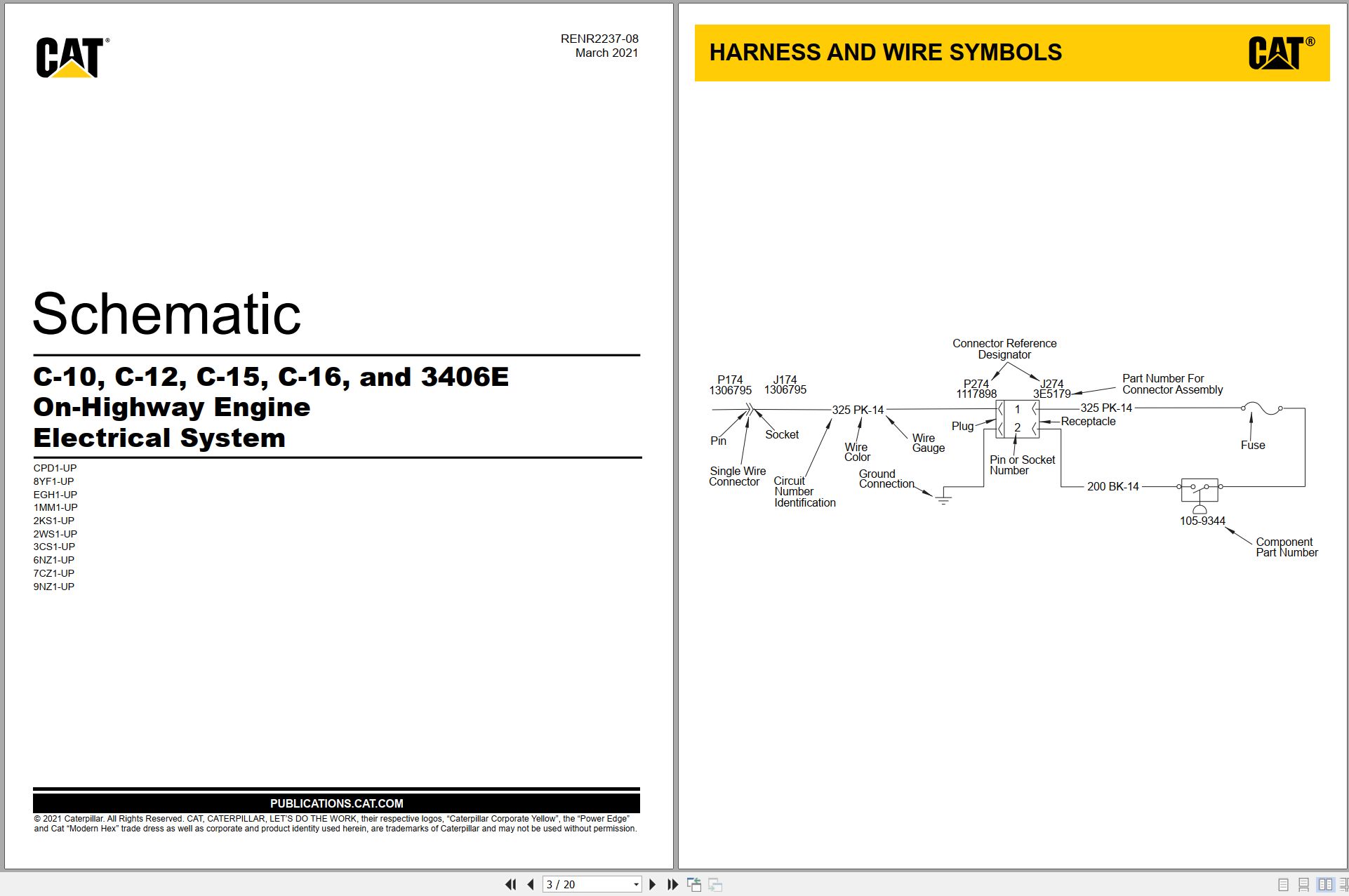
Task: Click the PUBLICATIONS.CAT.COM link
Action: pyautogui.click(x=336, y=803)
